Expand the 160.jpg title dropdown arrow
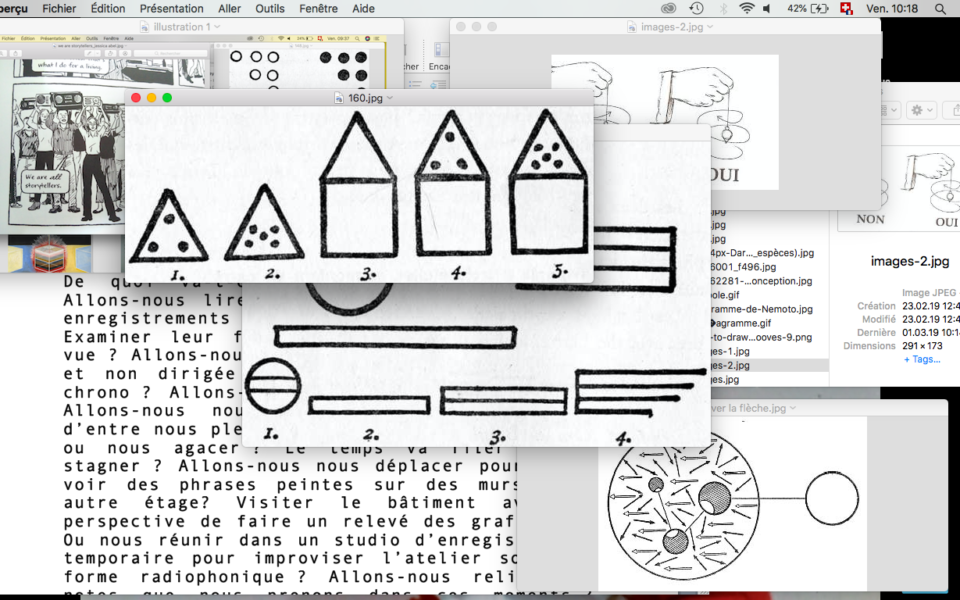This screenshot has width=960, height=600. coord(390,98)
